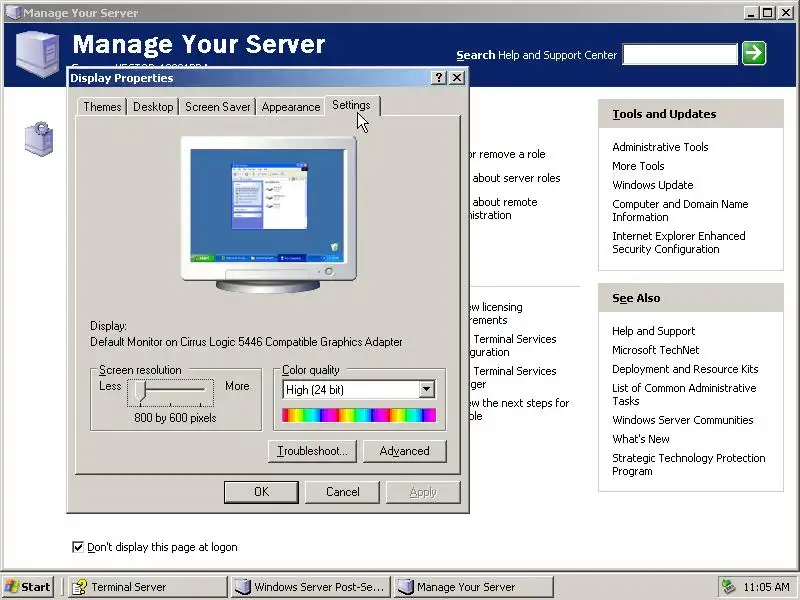This screenshot has width=800, height=600.
Task: Open the Appearance tab
Action: (x=291, y=107)
